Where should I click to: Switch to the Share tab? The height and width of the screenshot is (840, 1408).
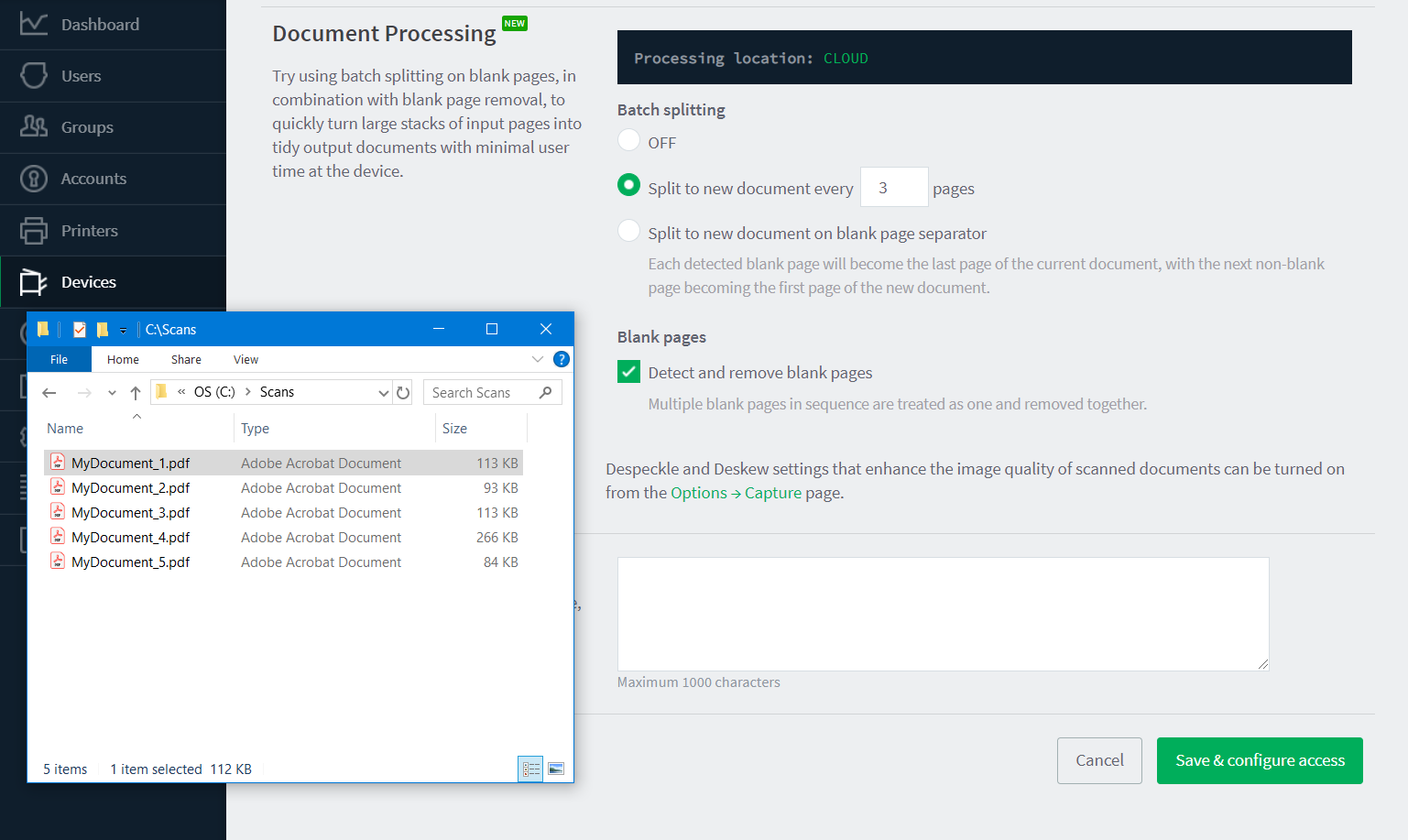pos(186,359)
